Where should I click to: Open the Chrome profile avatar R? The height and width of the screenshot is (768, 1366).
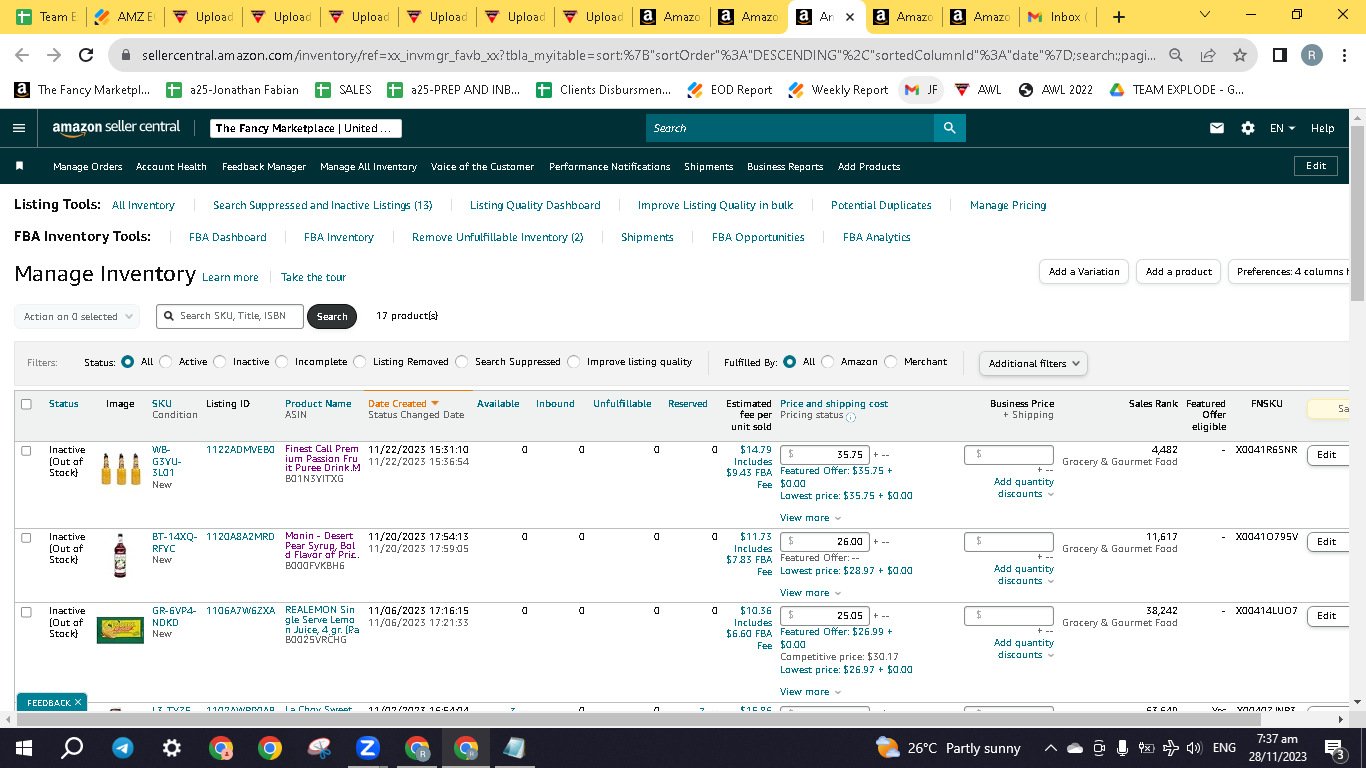click(x=1312, y=55)
